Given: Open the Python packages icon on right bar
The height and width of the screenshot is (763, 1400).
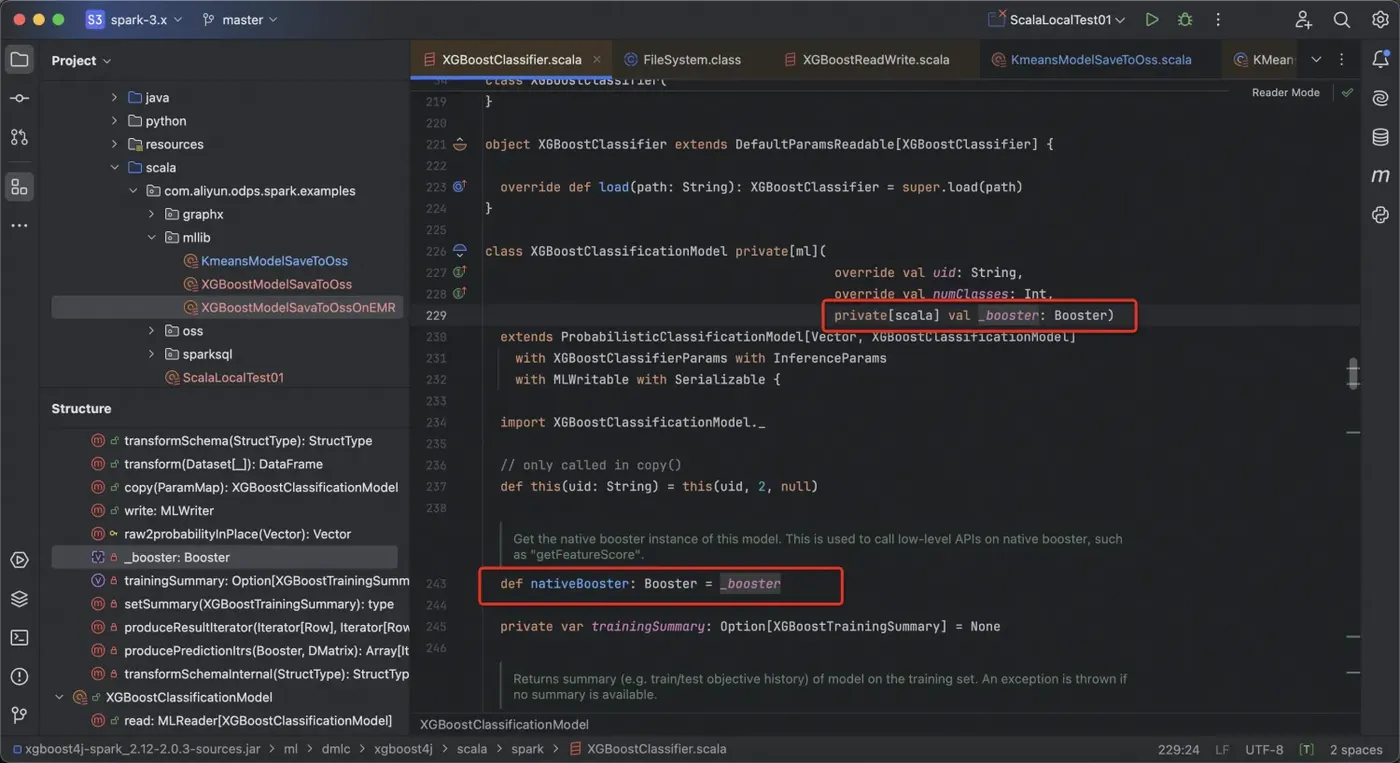Looking at the screenshot, I should [1381, 214].
